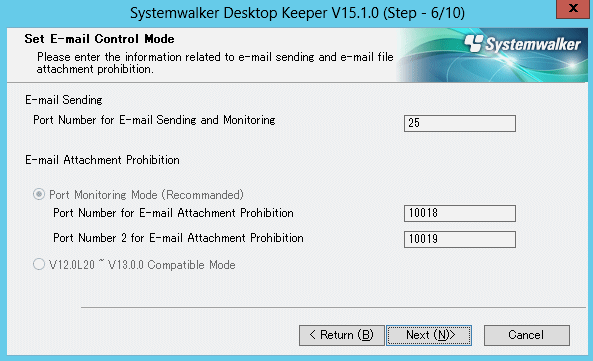Cancel the installation wizard
The image size is (593, 361).
526,335
